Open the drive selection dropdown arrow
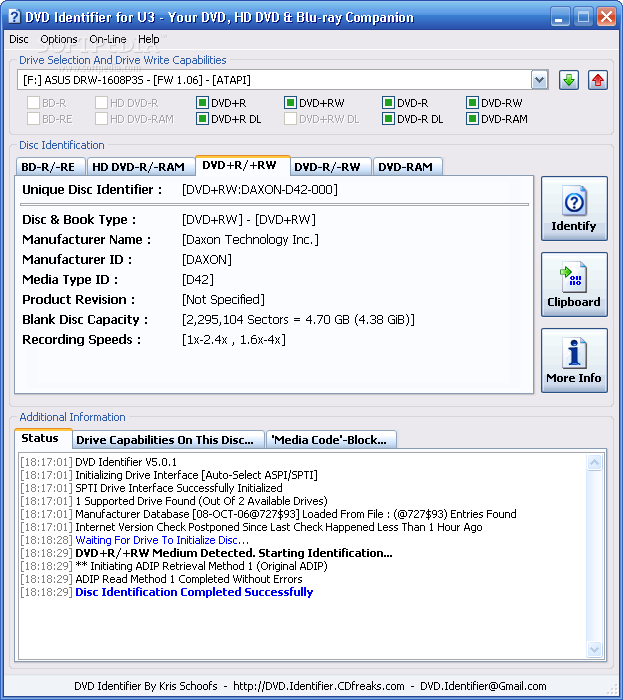The height and width of the screenshot is (700, 623). [540, 80]
